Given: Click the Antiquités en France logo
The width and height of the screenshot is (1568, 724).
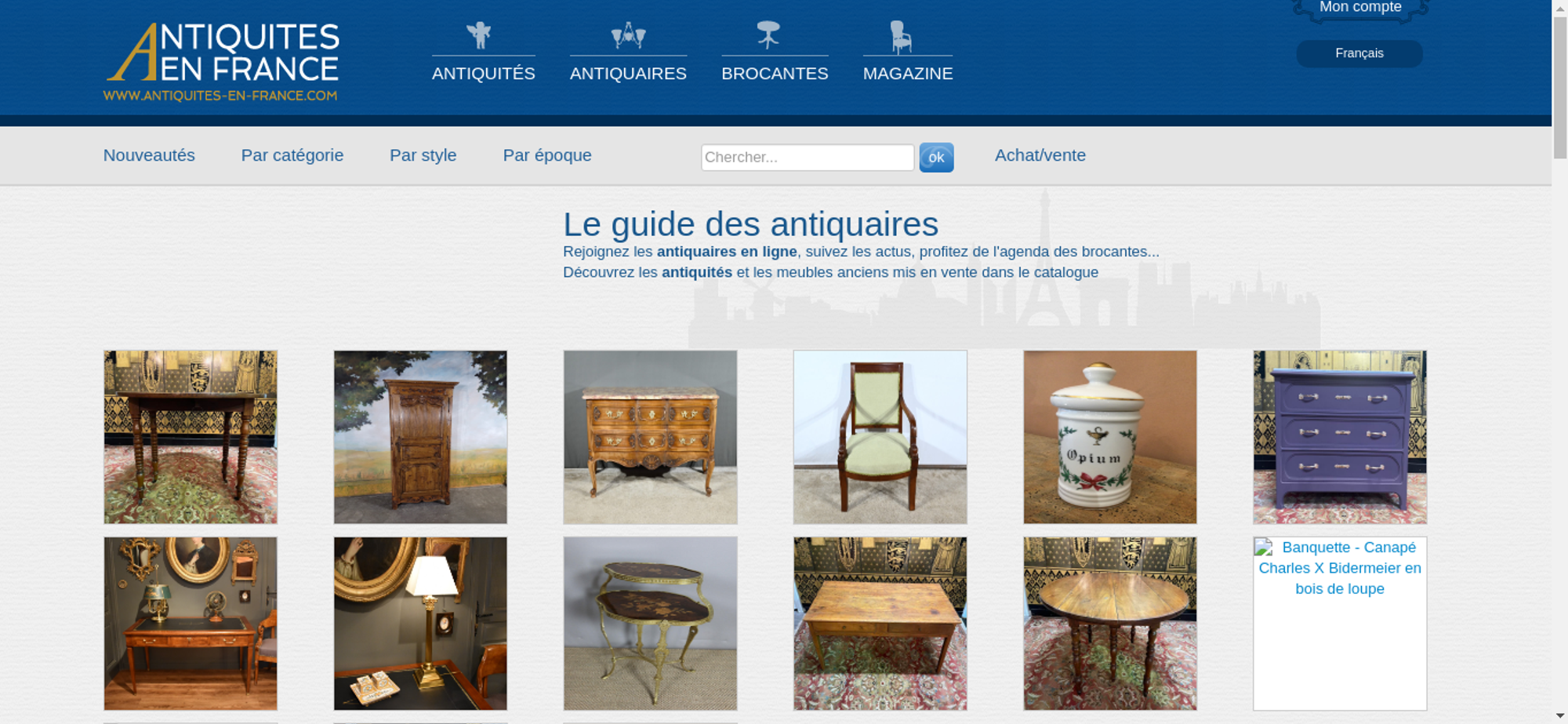Looking at the screenshot, I should click(222, 62).
